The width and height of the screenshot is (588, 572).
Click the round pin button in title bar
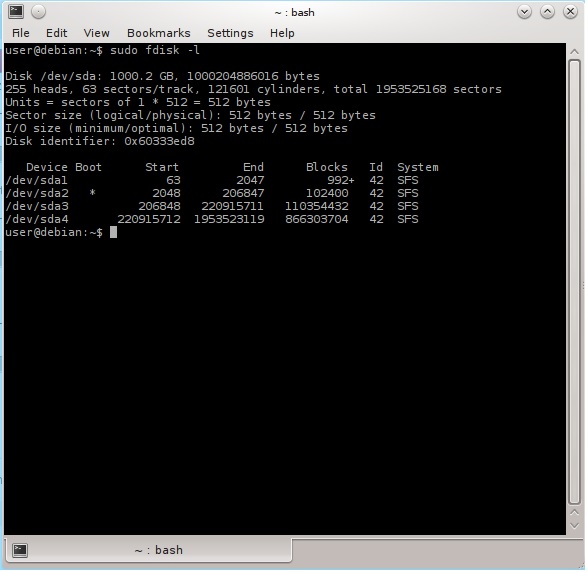[x=38, y=12]
